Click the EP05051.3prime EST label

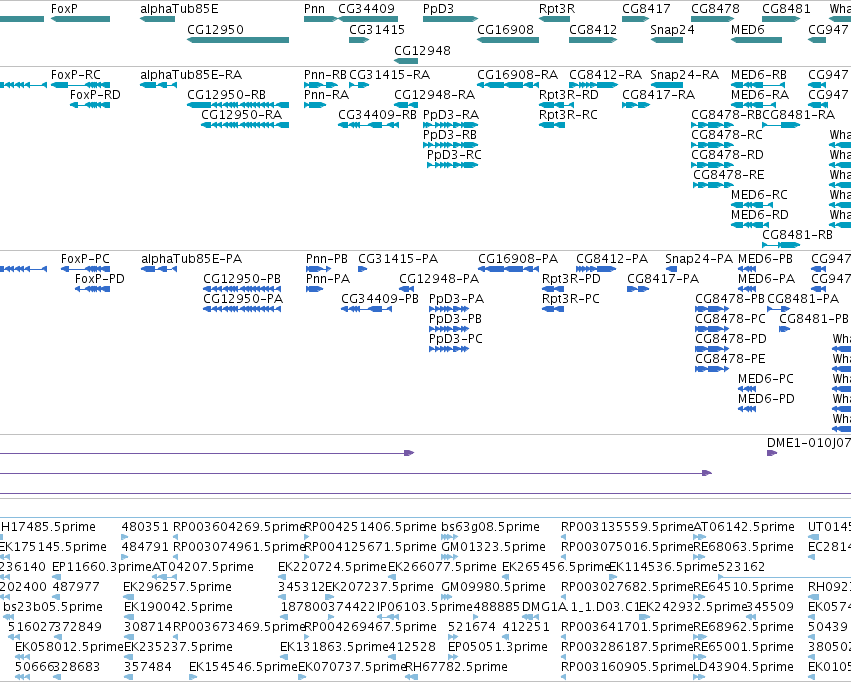pos(497,646)
